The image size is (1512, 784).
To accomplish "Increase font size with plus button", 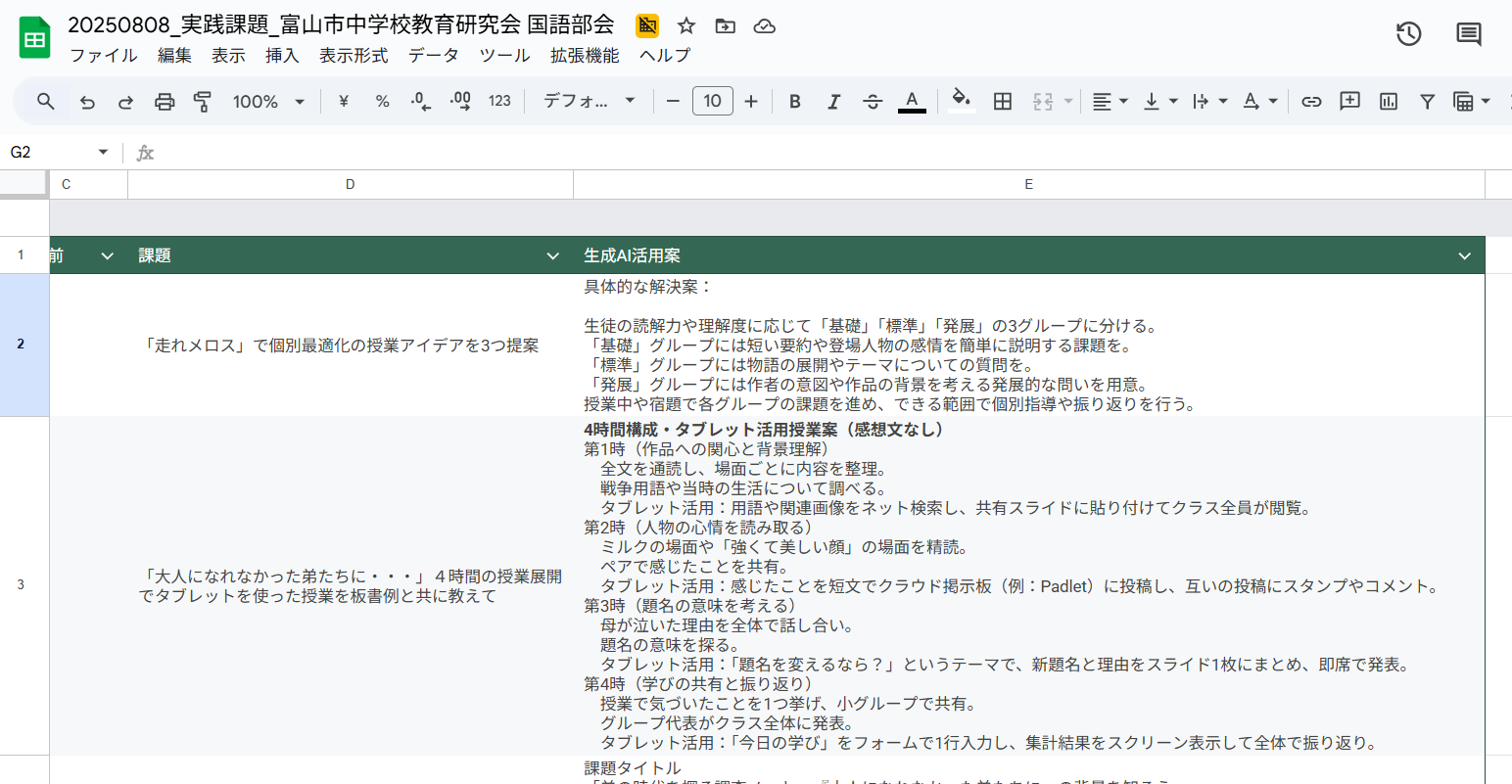I will tap(751, 102).
